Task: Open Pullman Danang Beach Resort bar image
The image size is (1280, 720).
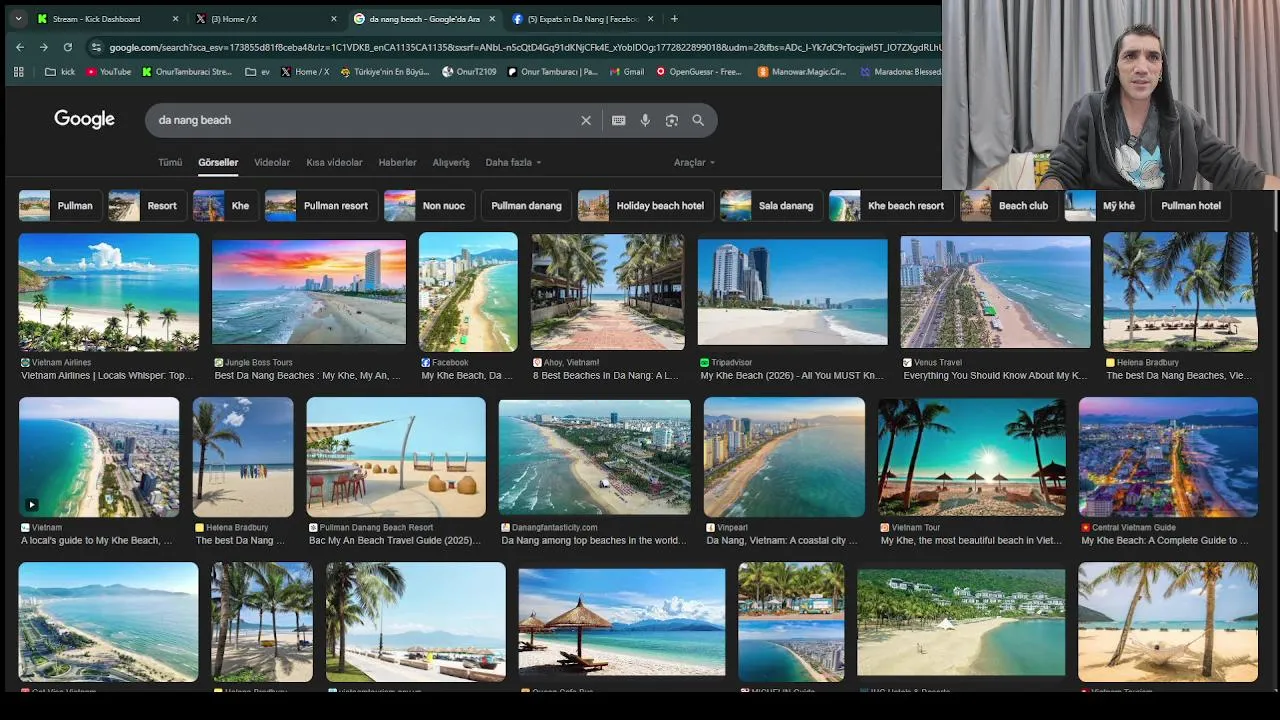Action: tap(396, 457)
